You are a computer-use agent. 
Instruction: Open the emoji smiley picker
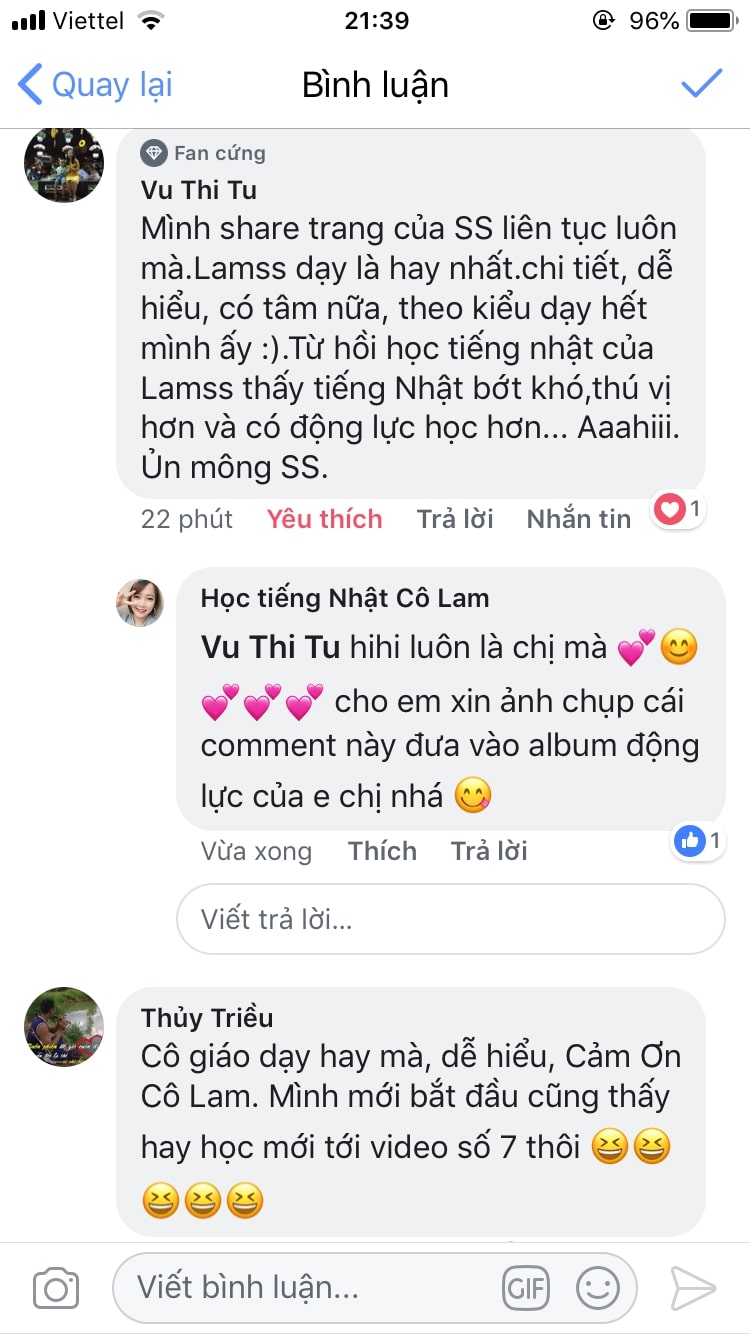click(x=597, y=1288)
